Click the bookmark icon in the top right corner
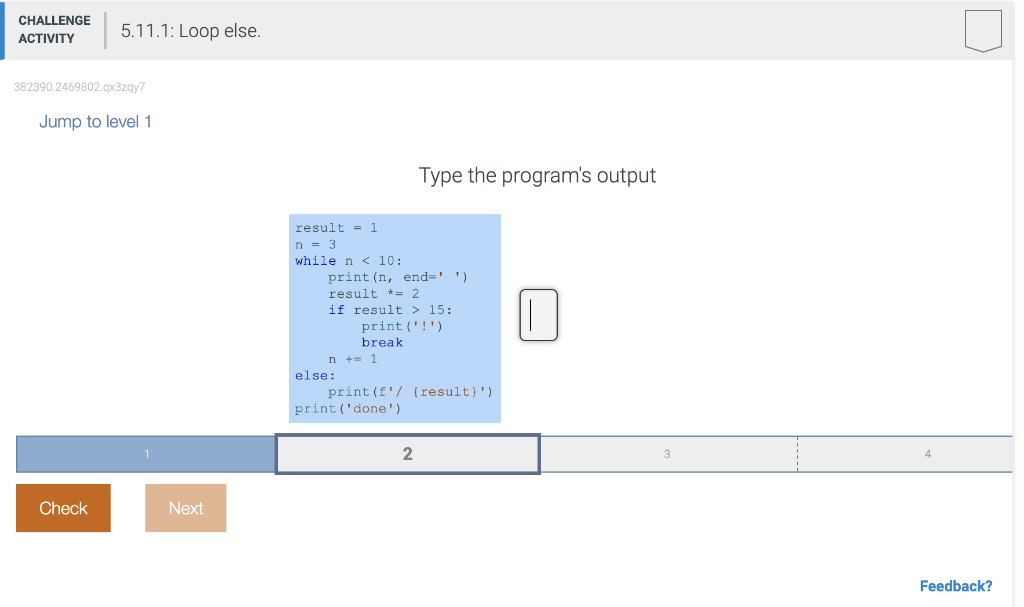The height and width of the screenshot is (607, 1024). click(982, 30)
